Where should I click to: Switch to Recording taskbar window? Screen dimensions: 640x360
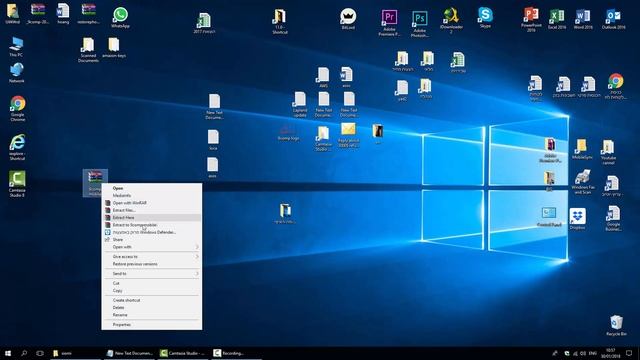point(236,353)
